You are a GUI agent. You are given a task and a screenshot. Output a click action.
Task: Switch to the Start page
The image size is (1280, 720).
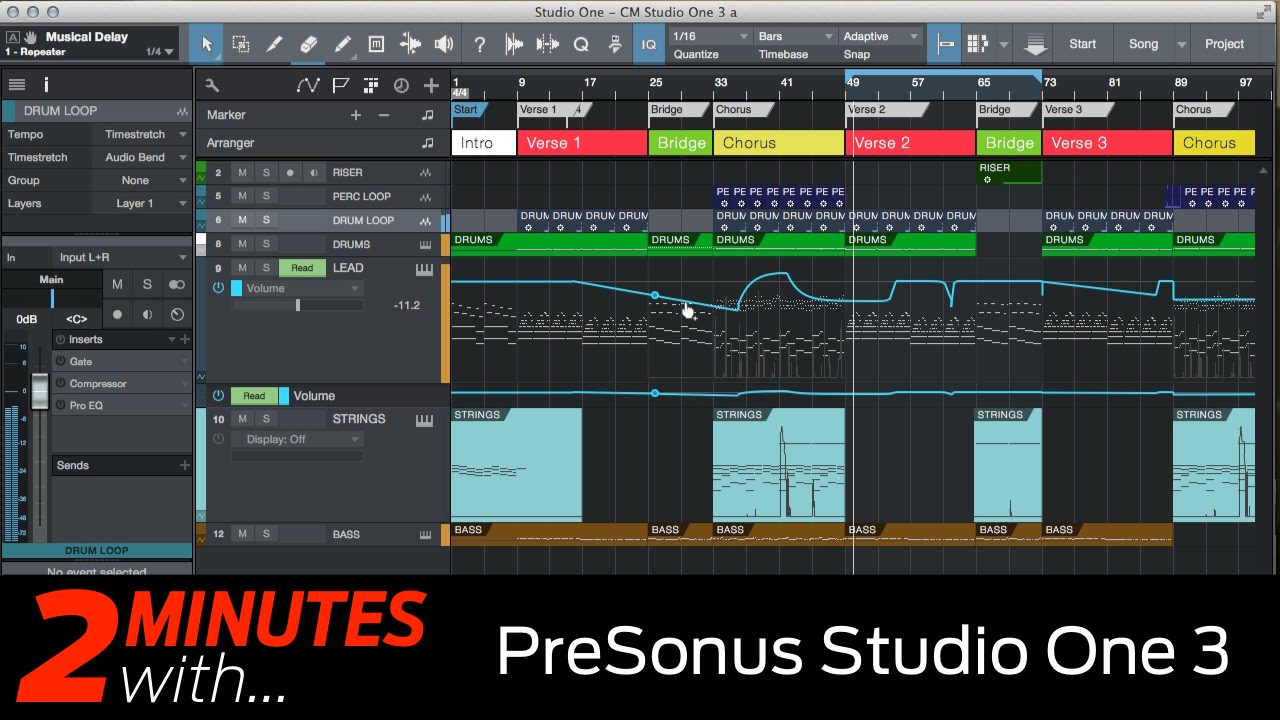pos(1083,44)
